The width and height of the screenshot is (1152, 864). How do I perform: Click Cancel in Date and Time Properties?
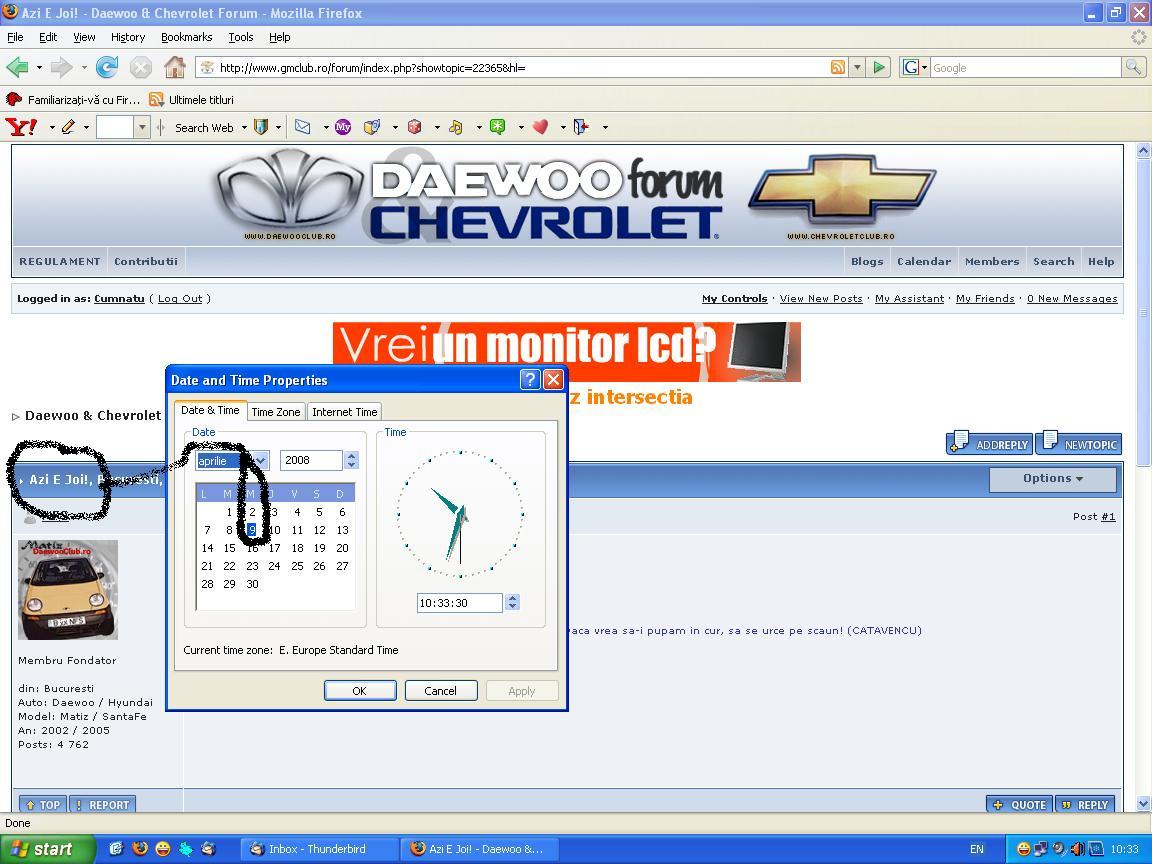[441, 691]
